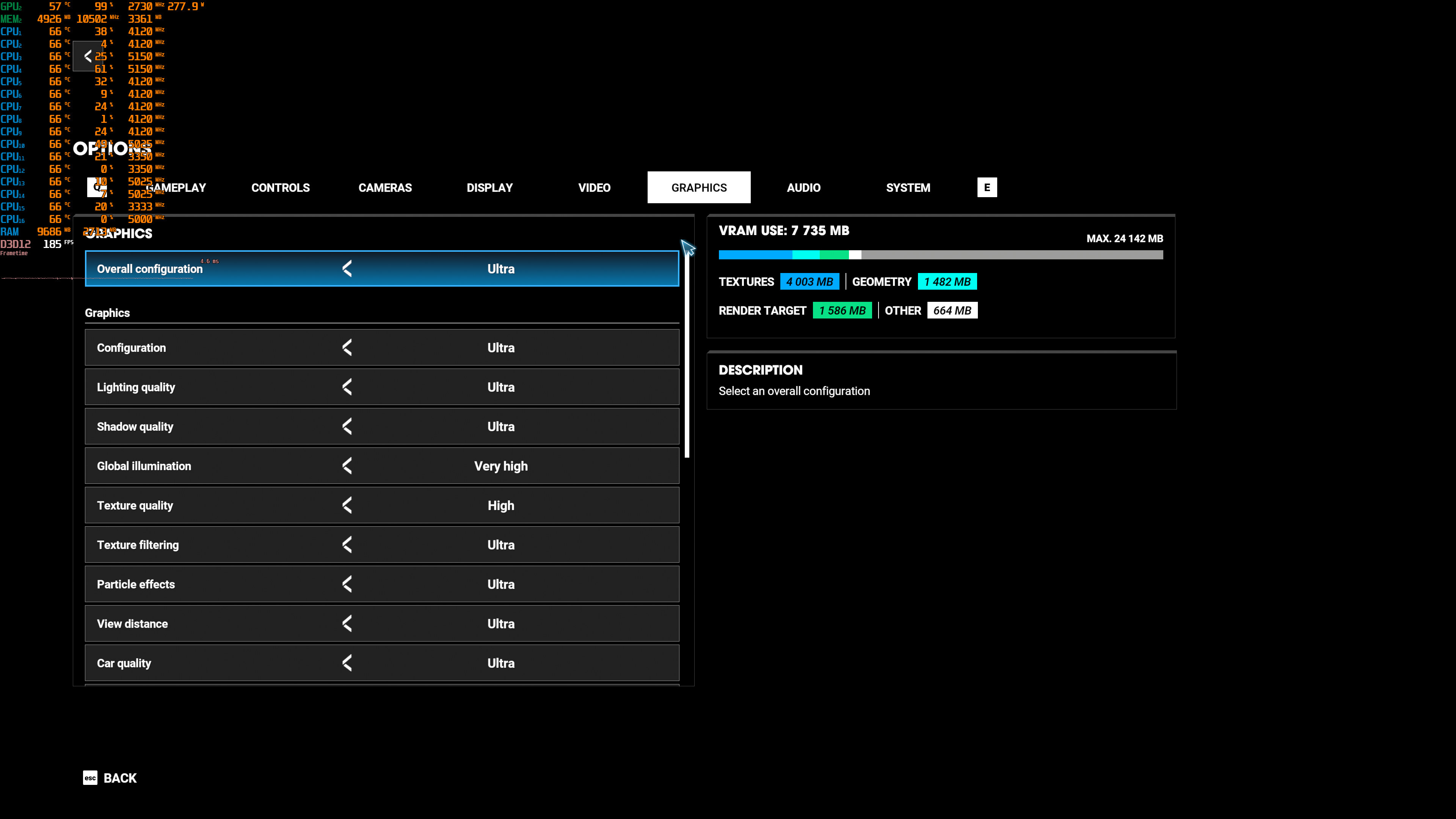The height and width of the screenshot is (819, 1456).
Task: Open the System tab
Action: pos(908,188)
